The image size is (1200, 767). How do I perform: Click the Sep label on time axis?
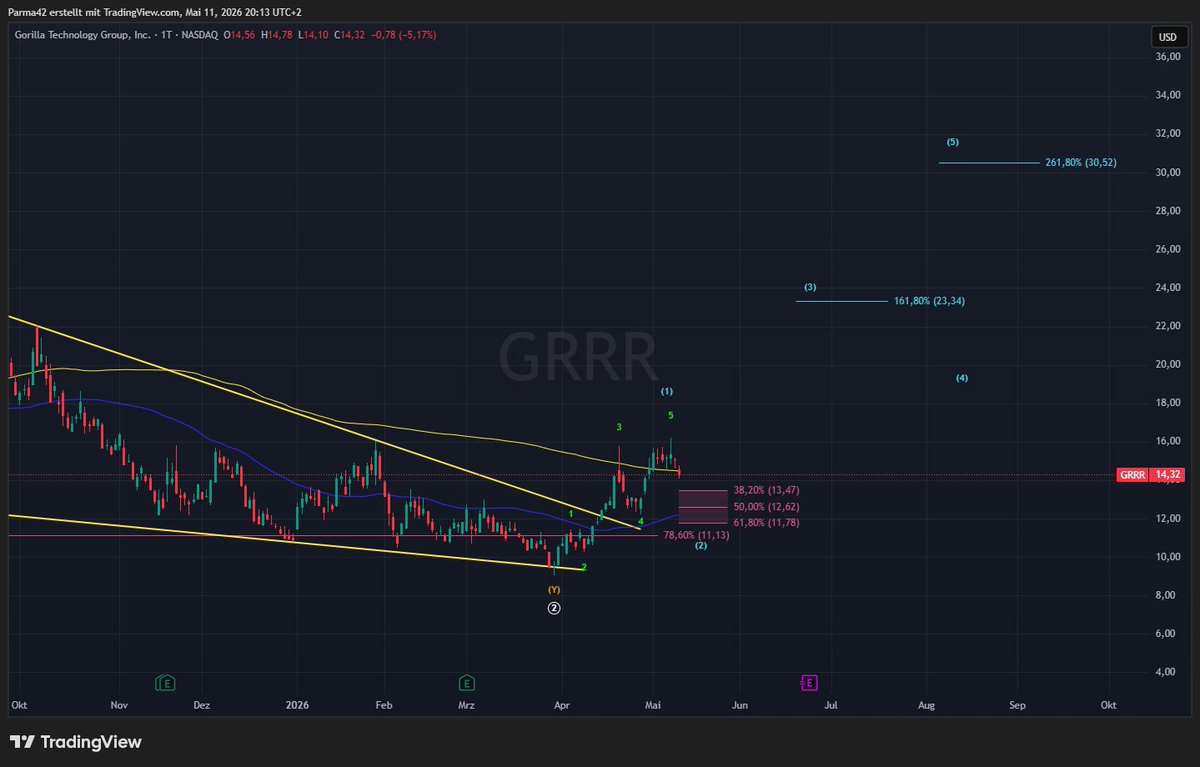pos(1017,705)
